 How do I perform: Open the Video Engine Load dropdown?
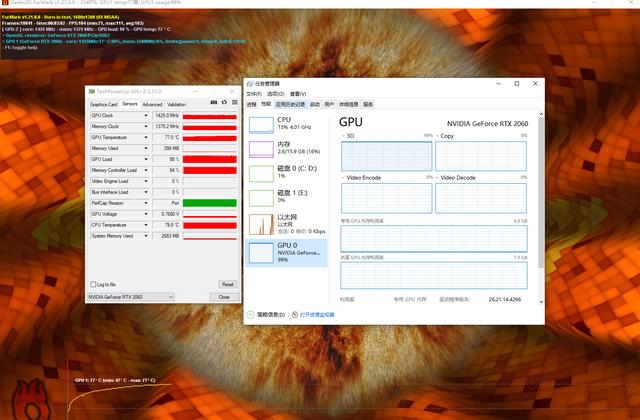click(x=146, y=181)
